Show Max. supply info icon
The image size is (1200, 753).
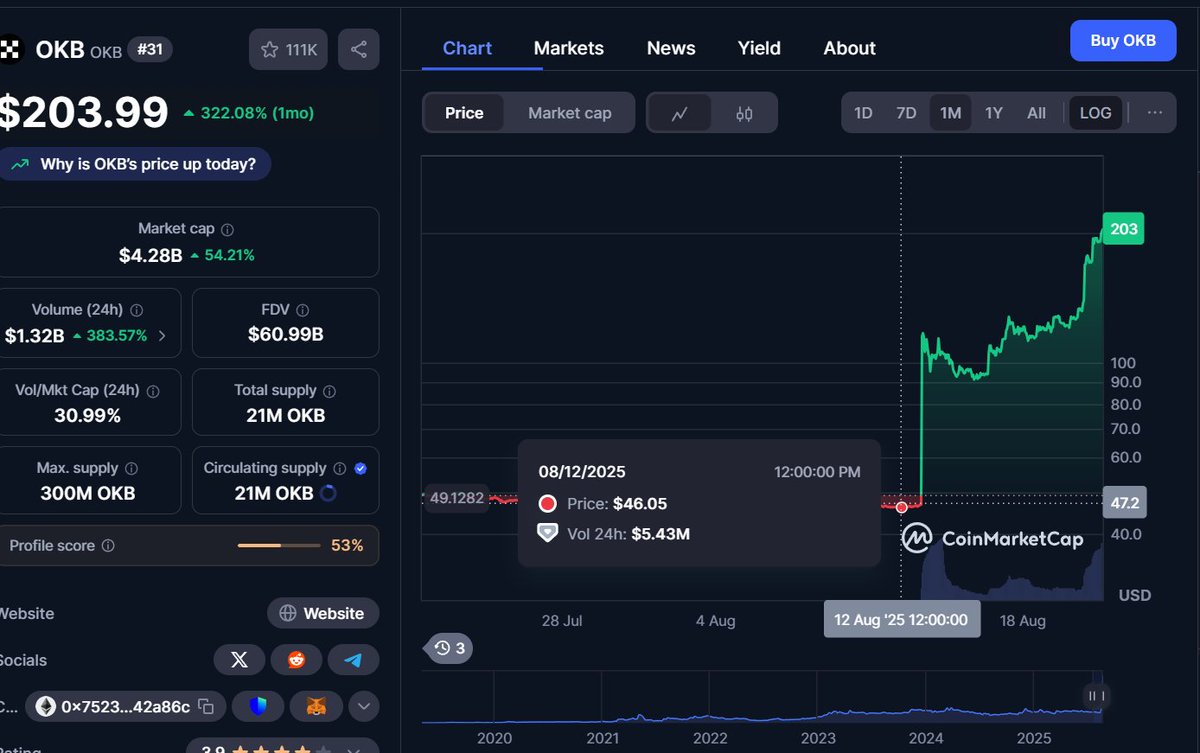coord(131,468)
